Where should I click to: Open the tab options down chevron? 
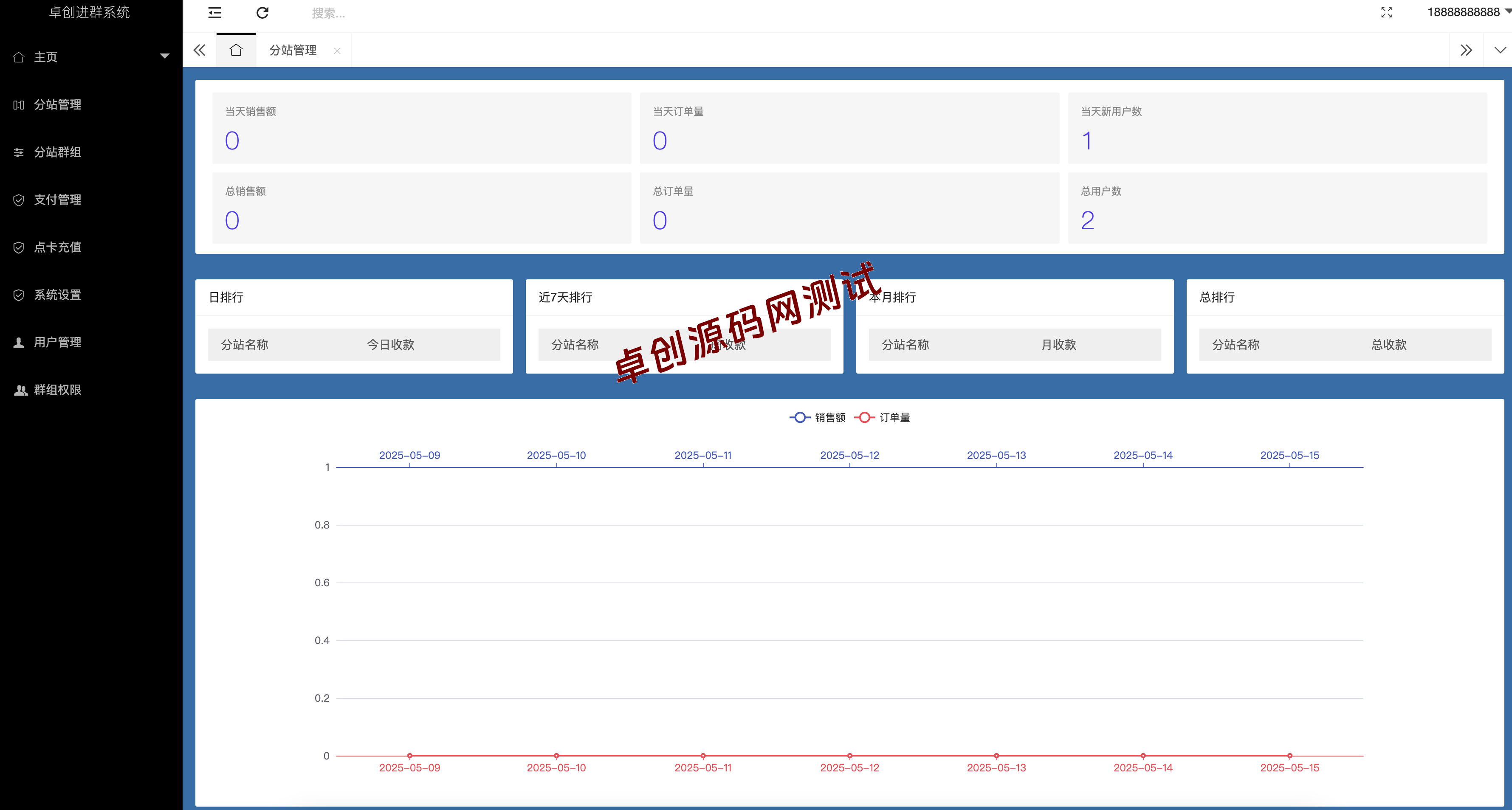tap(1500, 50)
